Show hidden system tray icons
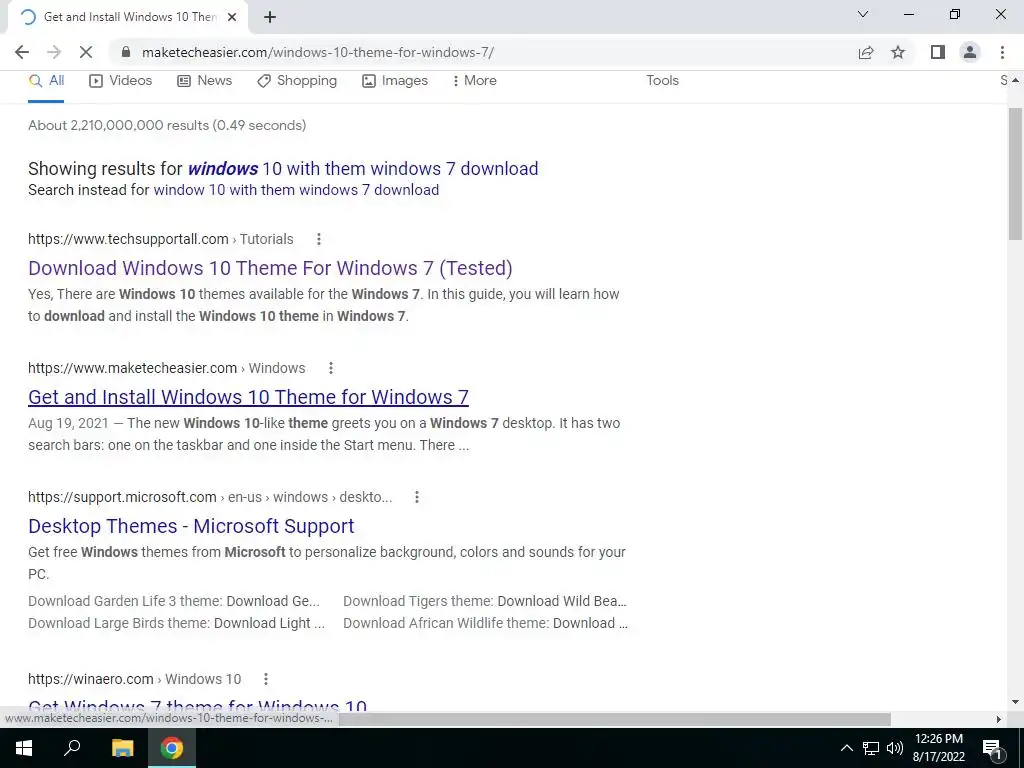This screenshot has height=768, width=1024. point(846,748)
